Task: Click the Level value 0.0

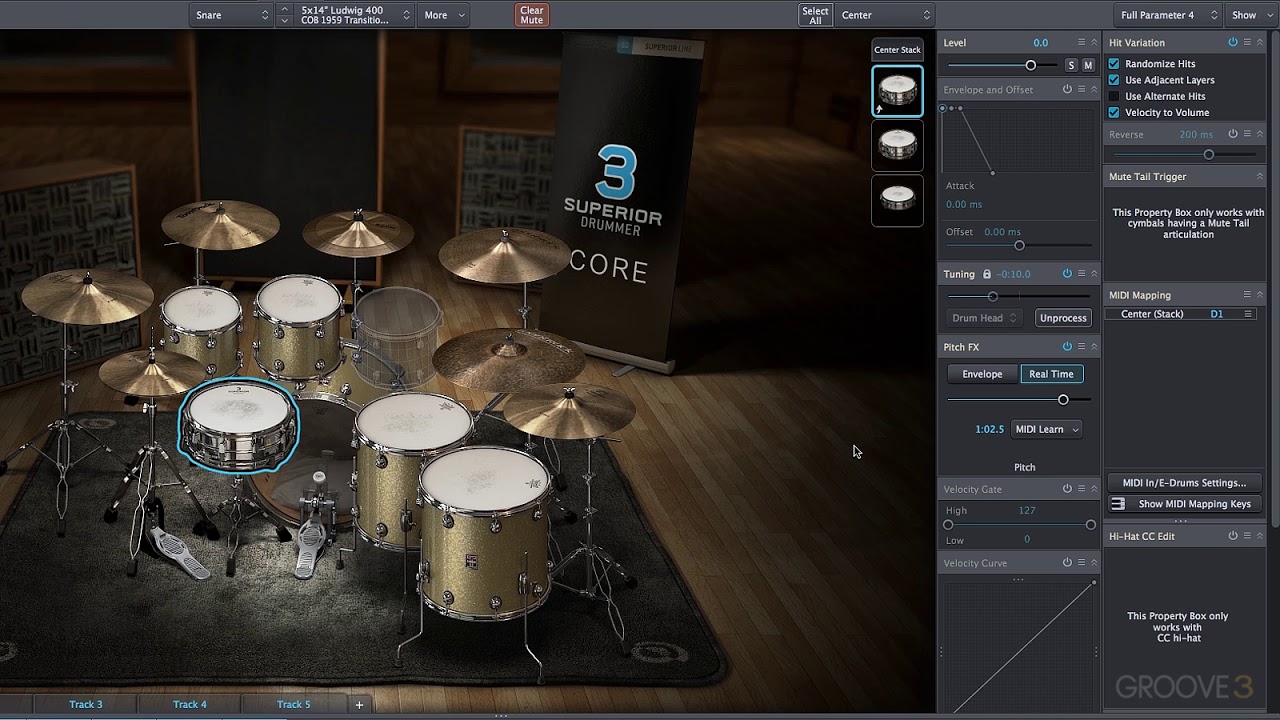Action: 1040,43
